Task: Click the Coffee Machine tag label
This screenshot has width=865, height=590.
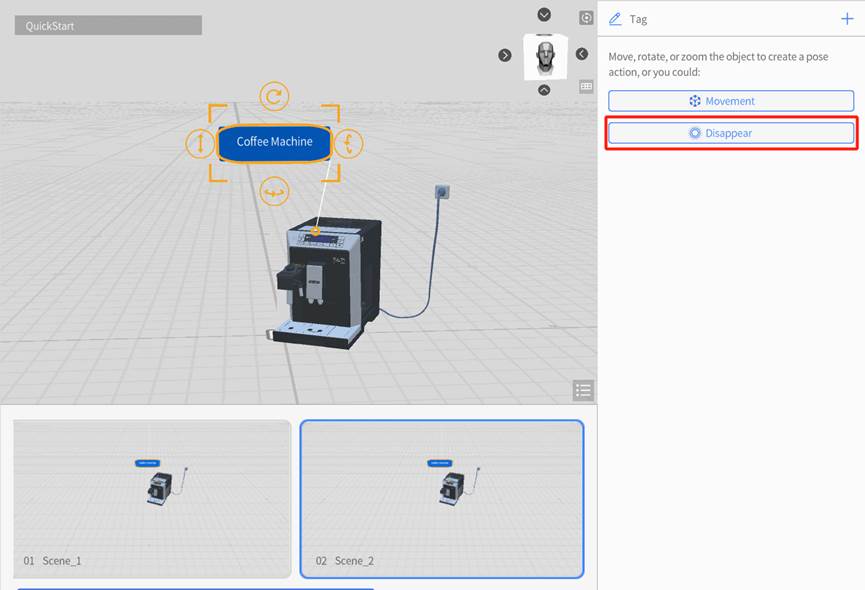Action: tap(274, 142)
